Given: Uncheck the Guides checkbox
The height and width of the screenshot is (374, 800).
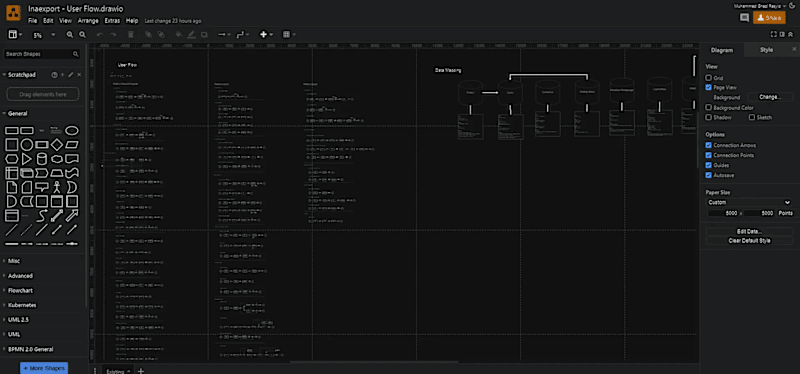Looking at the screenshot, I should coord(709,165).
